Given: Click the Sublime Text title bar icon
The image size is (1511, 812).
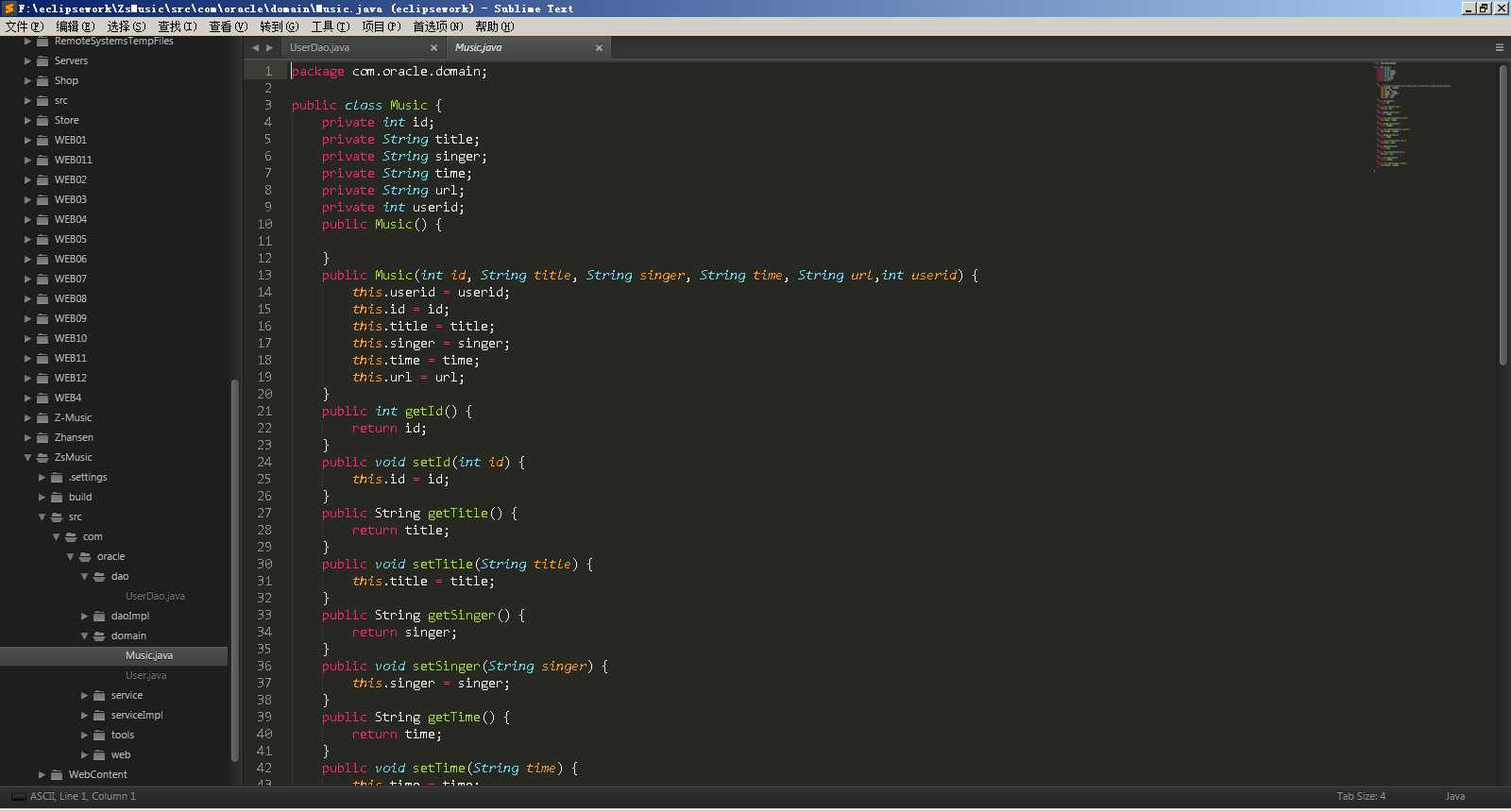Looking at the screenshot, I should tap(9, 8).
